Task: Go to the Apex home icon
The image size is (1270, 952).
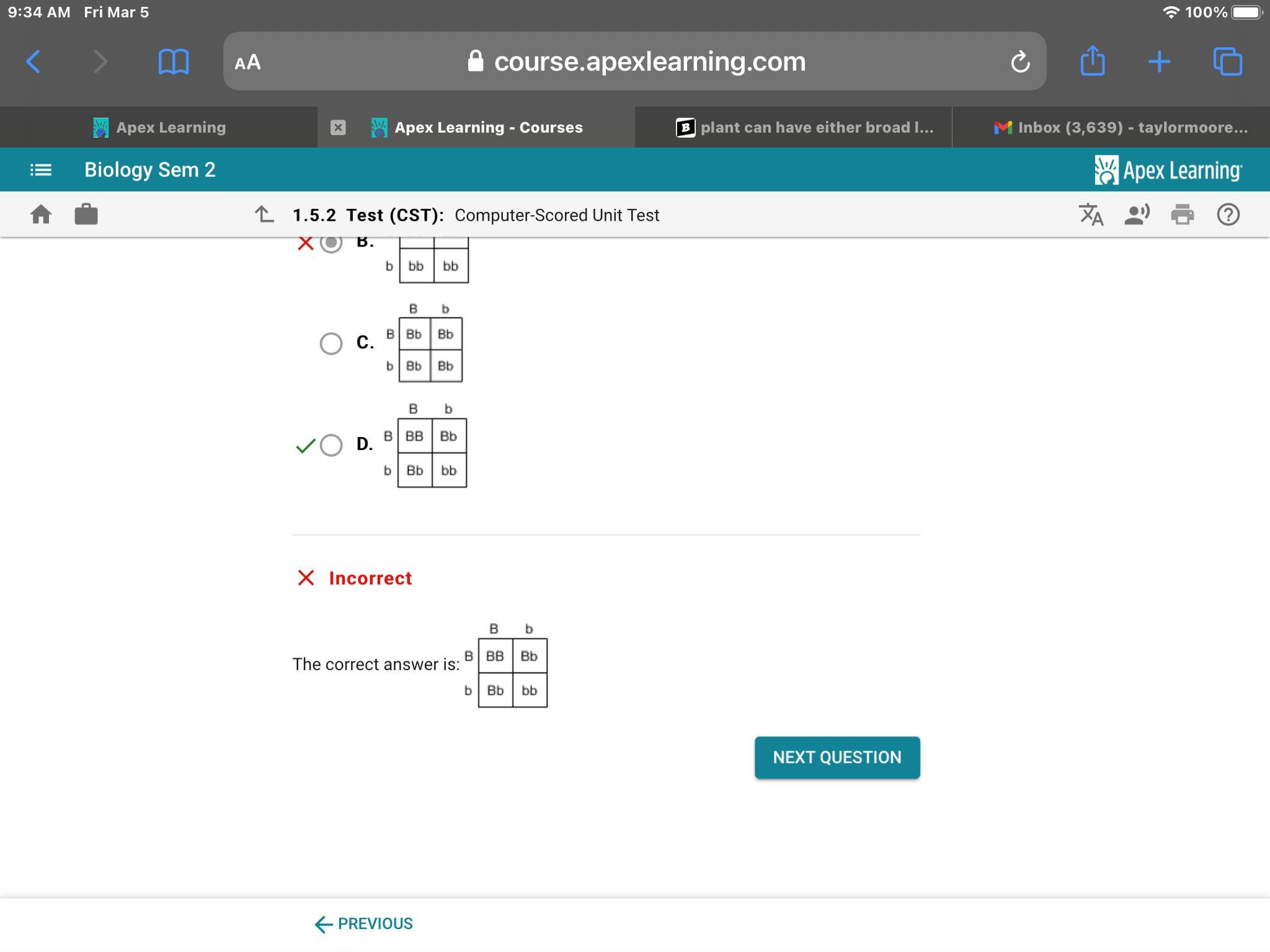Action: (41, 214)
